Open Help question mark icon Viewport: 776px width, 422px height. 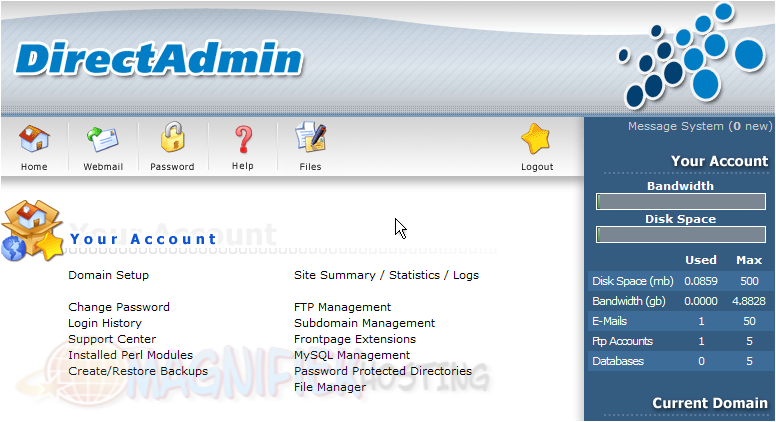(x=243, y=139)
